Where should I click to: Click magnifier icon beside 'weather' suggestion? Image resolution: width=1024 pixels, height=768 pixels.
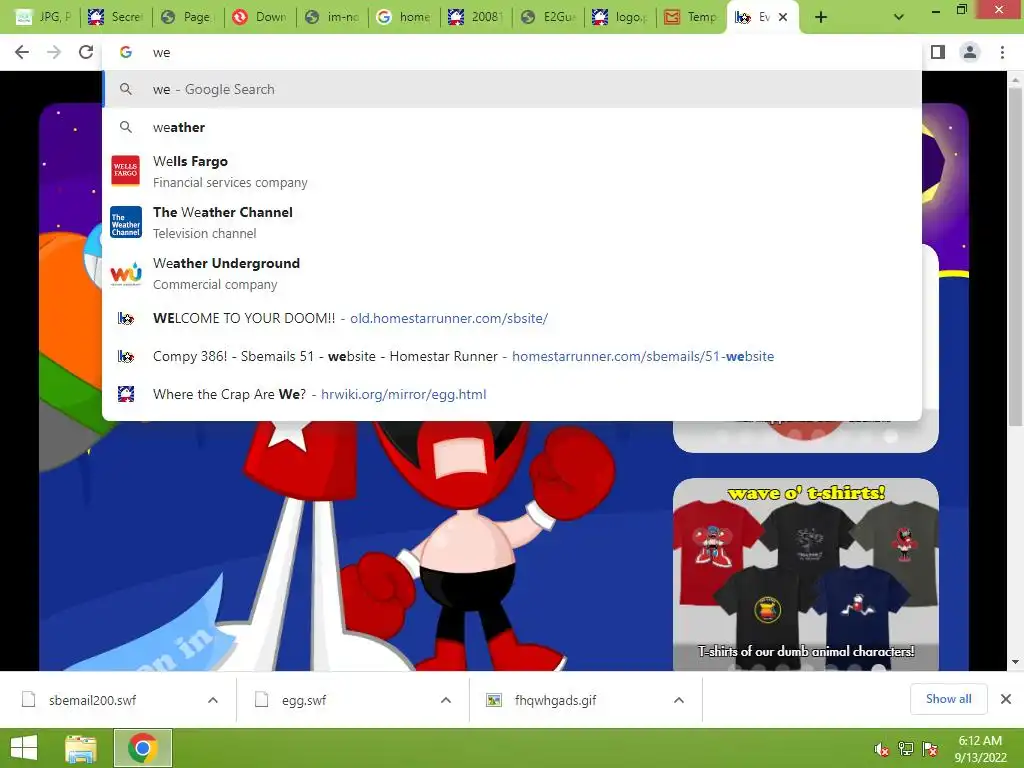click(125, 127)
